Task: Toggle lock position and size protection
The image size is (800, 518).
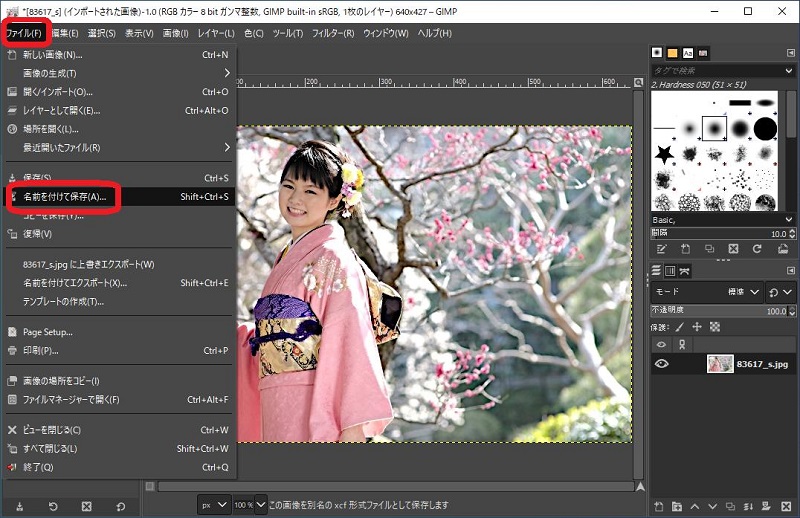Action: click(697, 327)
